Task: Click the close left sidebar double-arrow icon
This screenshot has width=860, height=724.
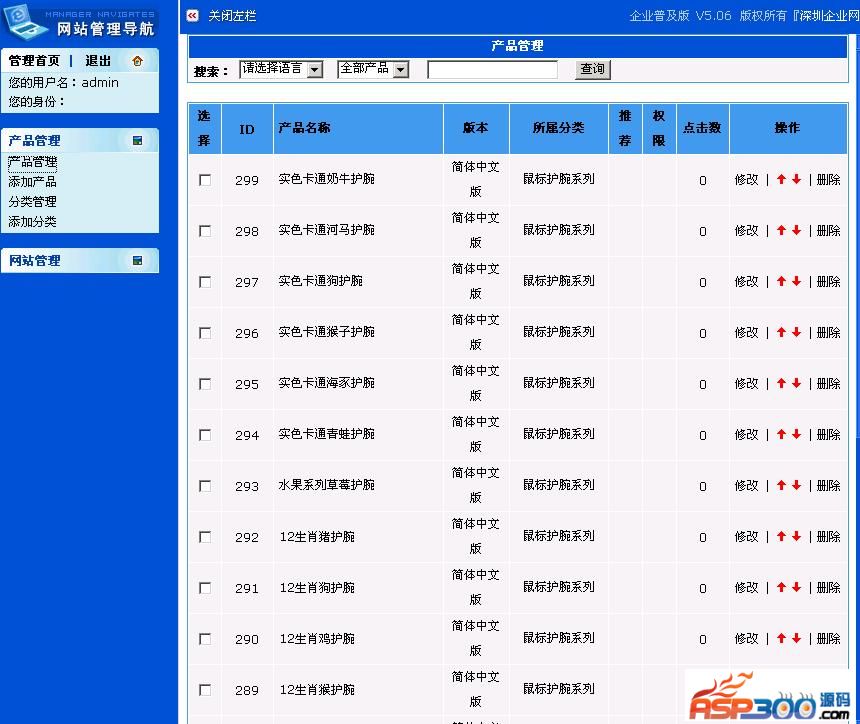Action: tap(193, 16)
